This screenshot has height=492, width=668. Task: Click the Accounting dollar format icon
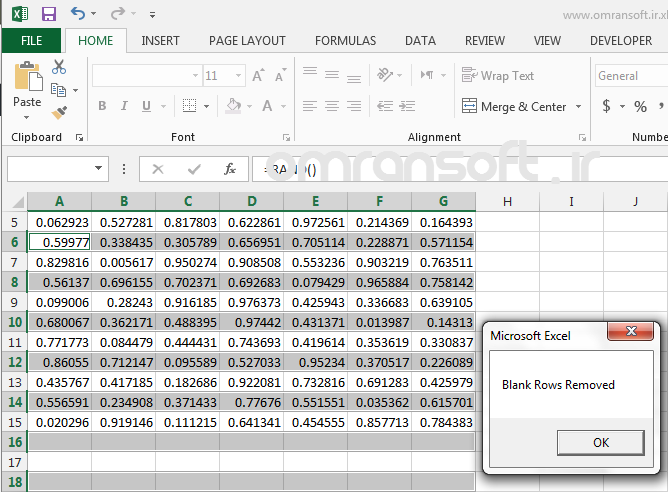click(606, 106)
